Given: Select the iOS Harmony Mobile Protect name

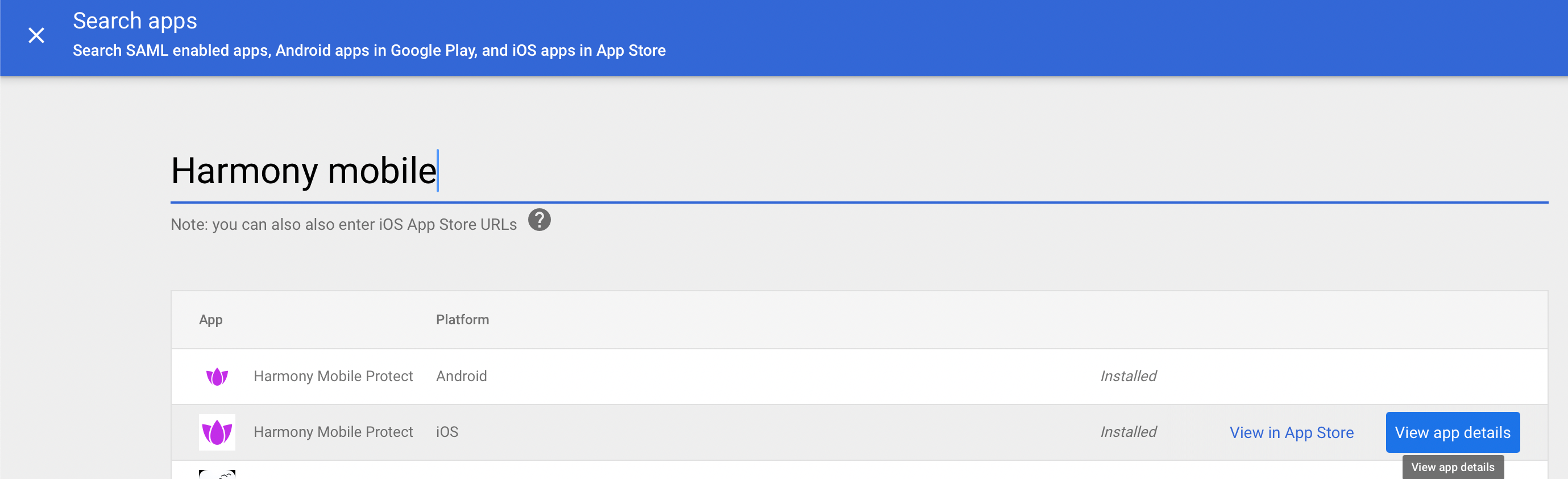Looking at the screenshot, I should [x=333, y=432].
